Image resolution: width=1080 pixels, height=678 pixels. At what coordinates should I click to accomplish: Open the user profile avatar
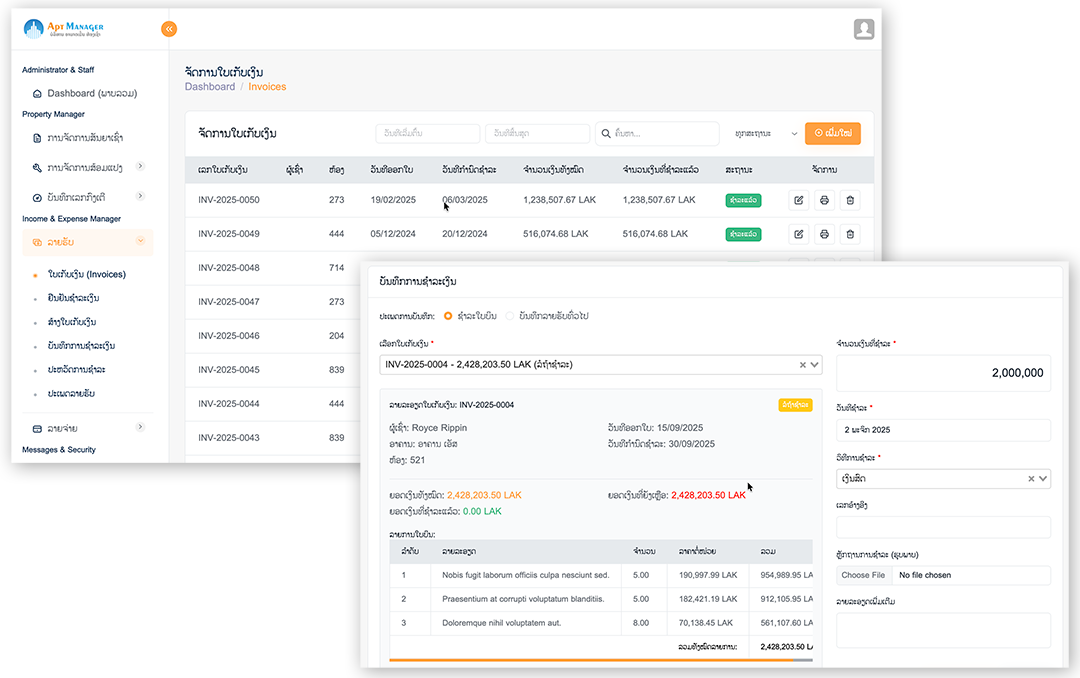coord(864,29)
